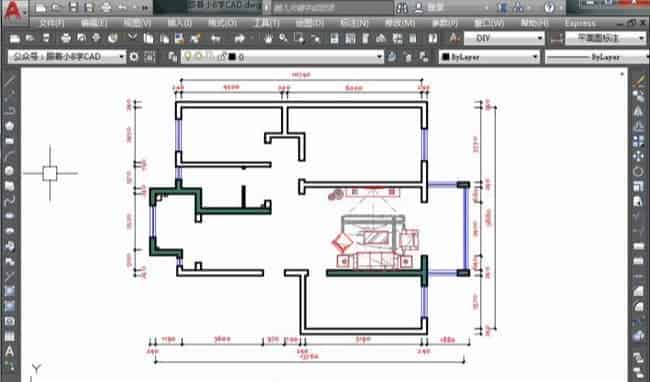
Task: Select the Pan hand tool
Action: coord(268,39)
